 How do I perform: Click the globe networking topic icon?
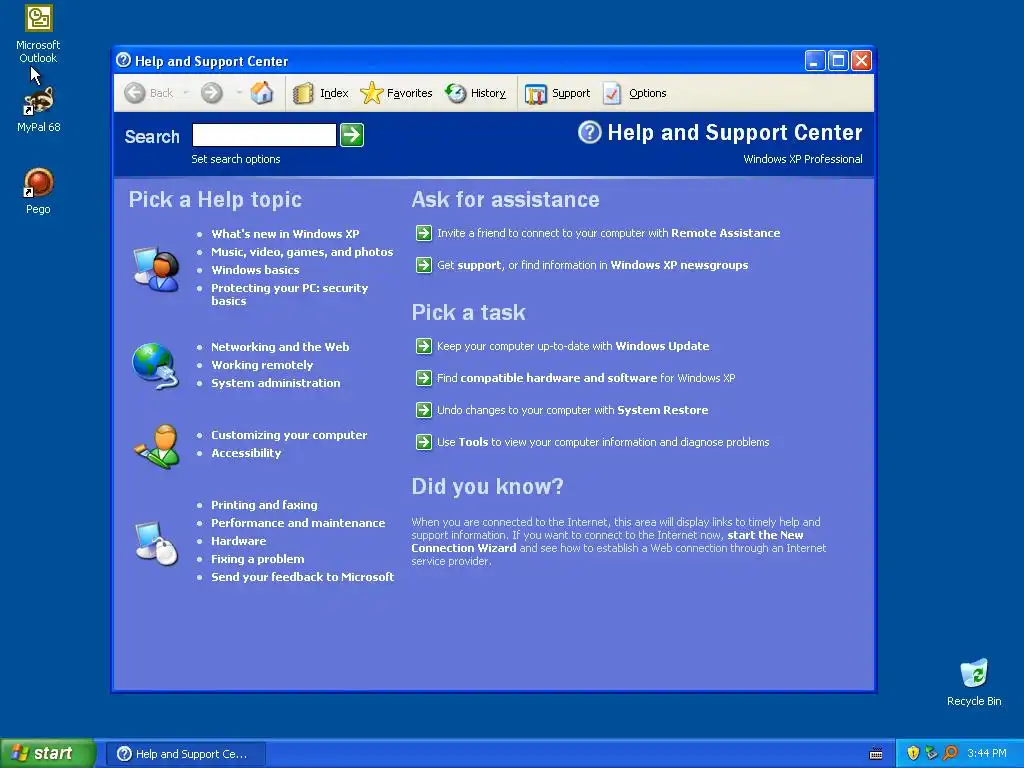pyautogui.click(x=155, y=366)
